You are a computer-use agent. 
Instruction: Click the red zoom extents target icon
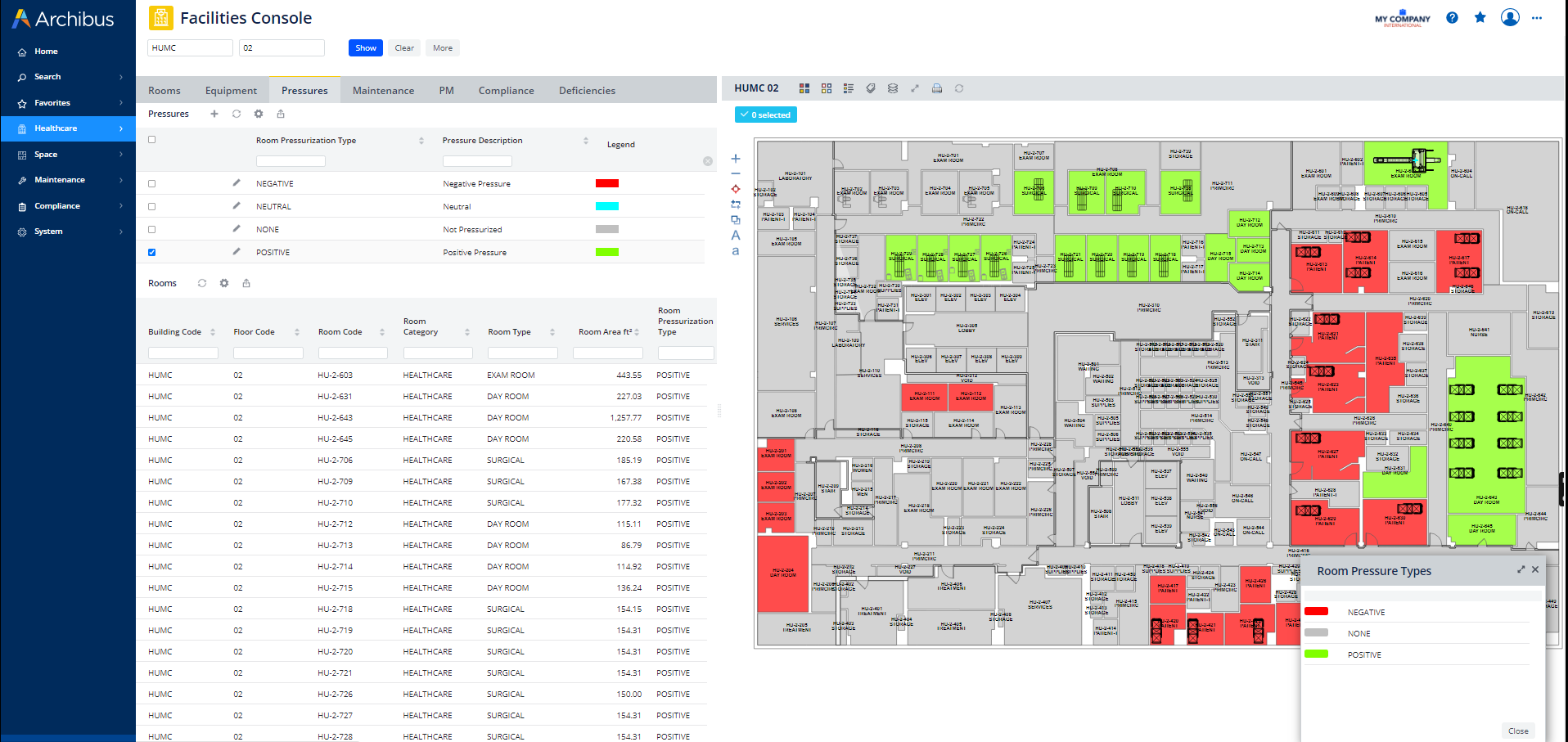[736, 189]
